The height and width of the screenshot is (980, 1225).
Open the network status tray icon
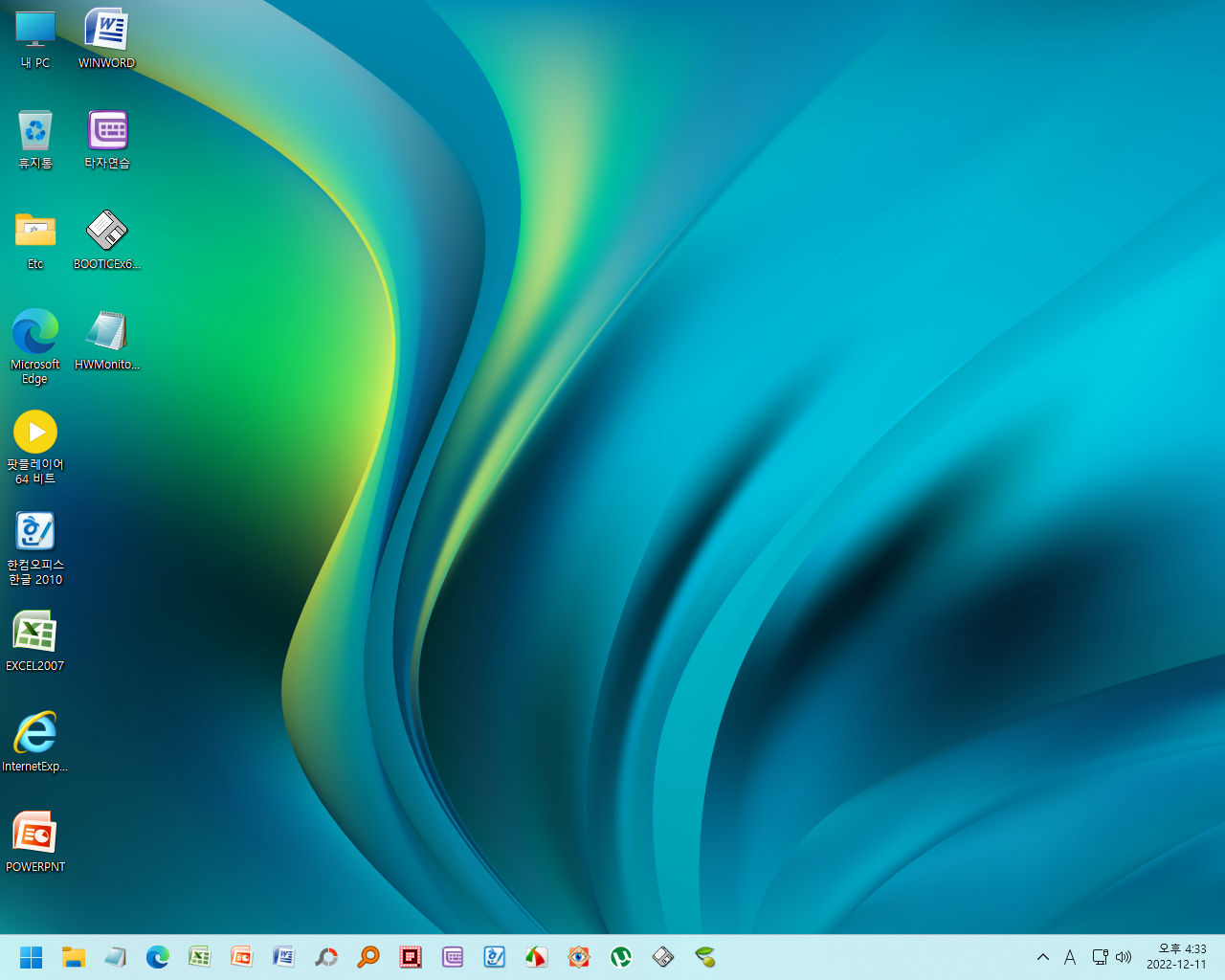1100,957
